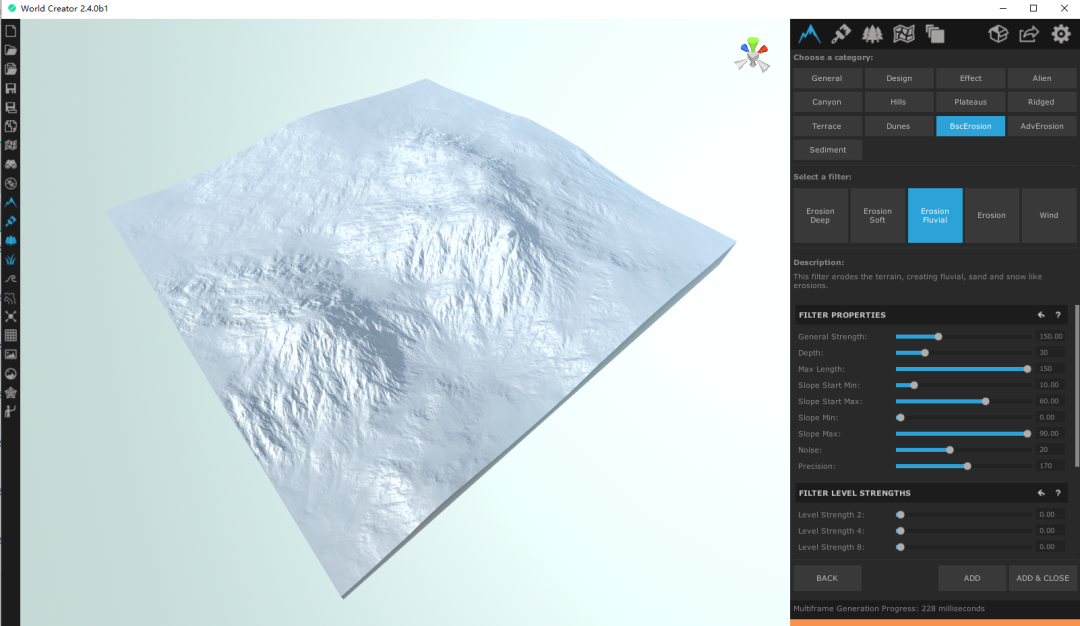Select the blue grass icon in left sidebar

click(x=10, y=260)
